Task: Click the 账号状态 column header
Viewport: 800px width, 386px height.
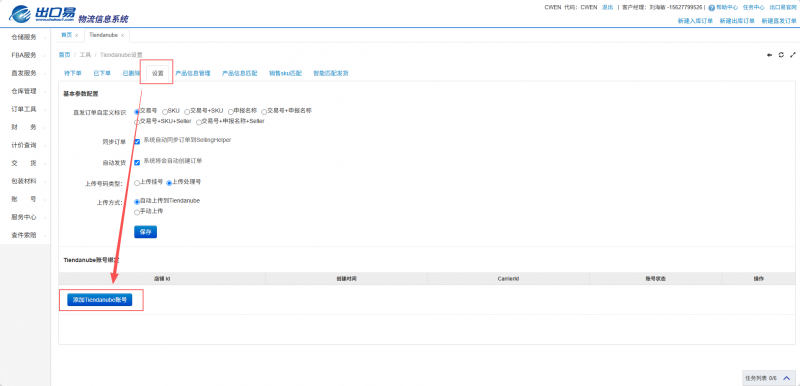Action: 656,279
